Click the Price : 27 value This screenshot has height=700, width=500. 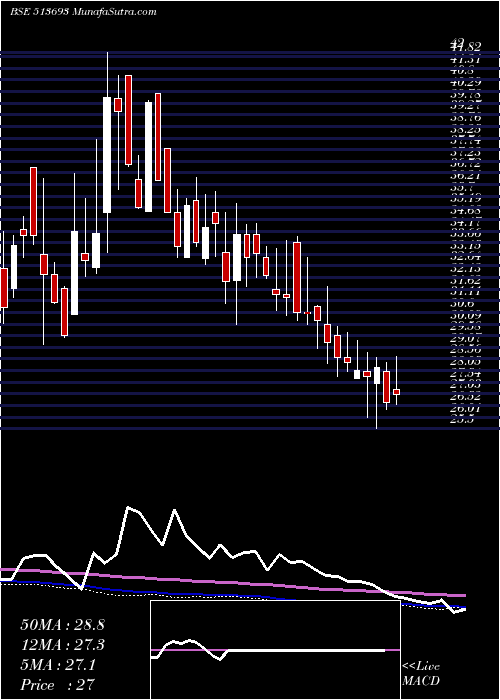click(x=58, y=685)
